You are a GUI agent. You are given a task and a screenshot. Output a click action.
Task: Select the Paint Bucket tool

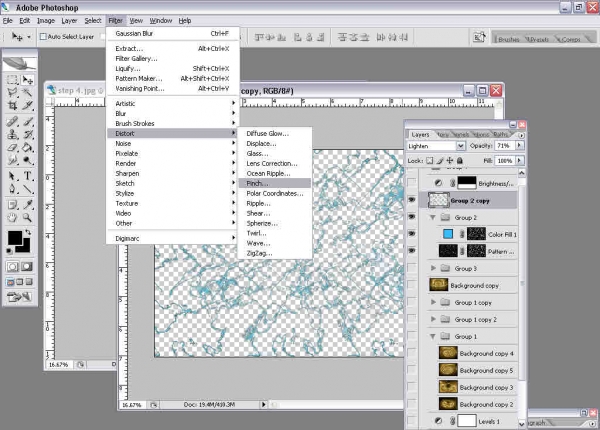28,147
